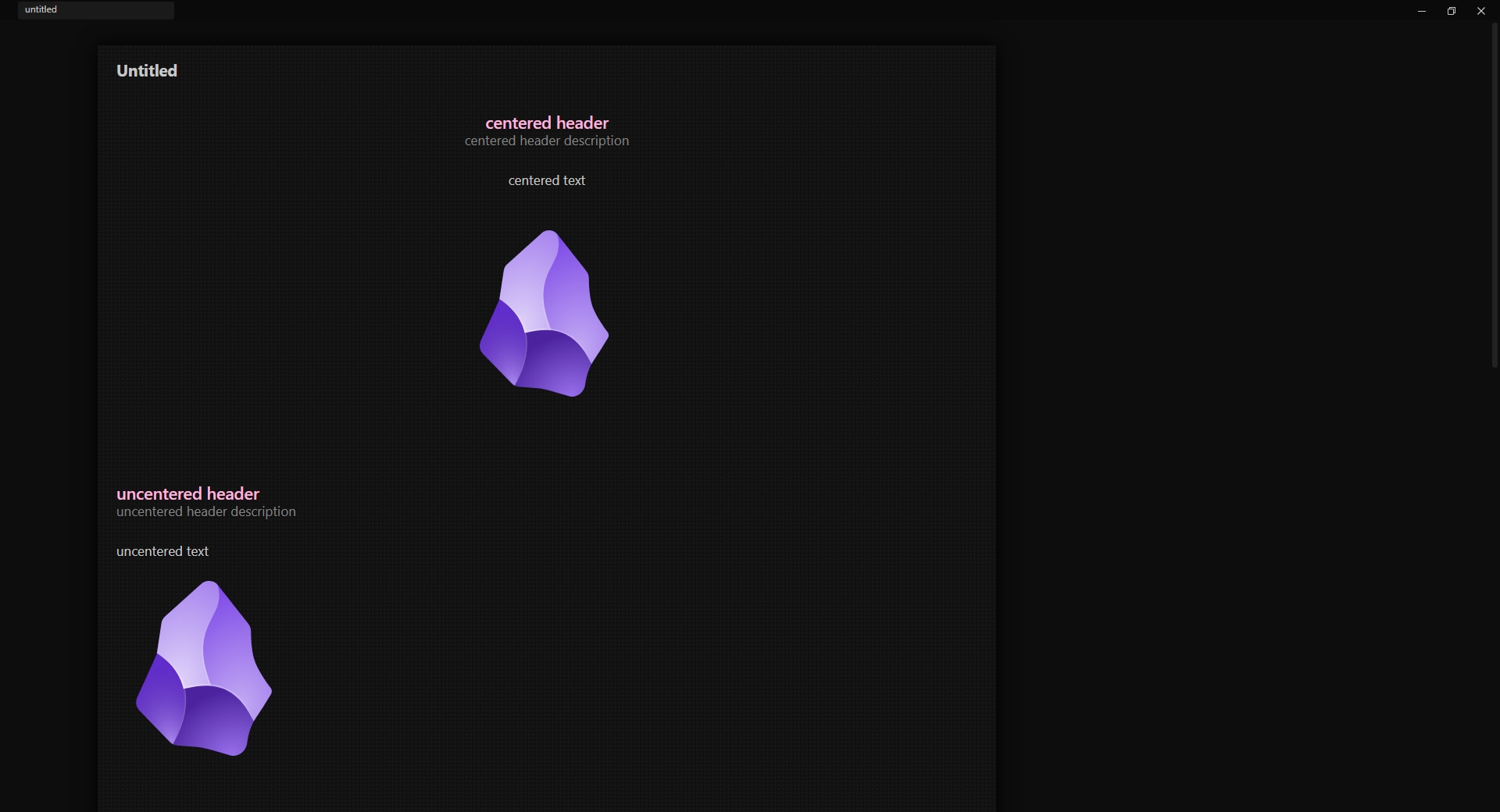Screen dimensions: 1500x812
Task: Click blank page area right of 'Untitled' title
Action: (547, 71)
